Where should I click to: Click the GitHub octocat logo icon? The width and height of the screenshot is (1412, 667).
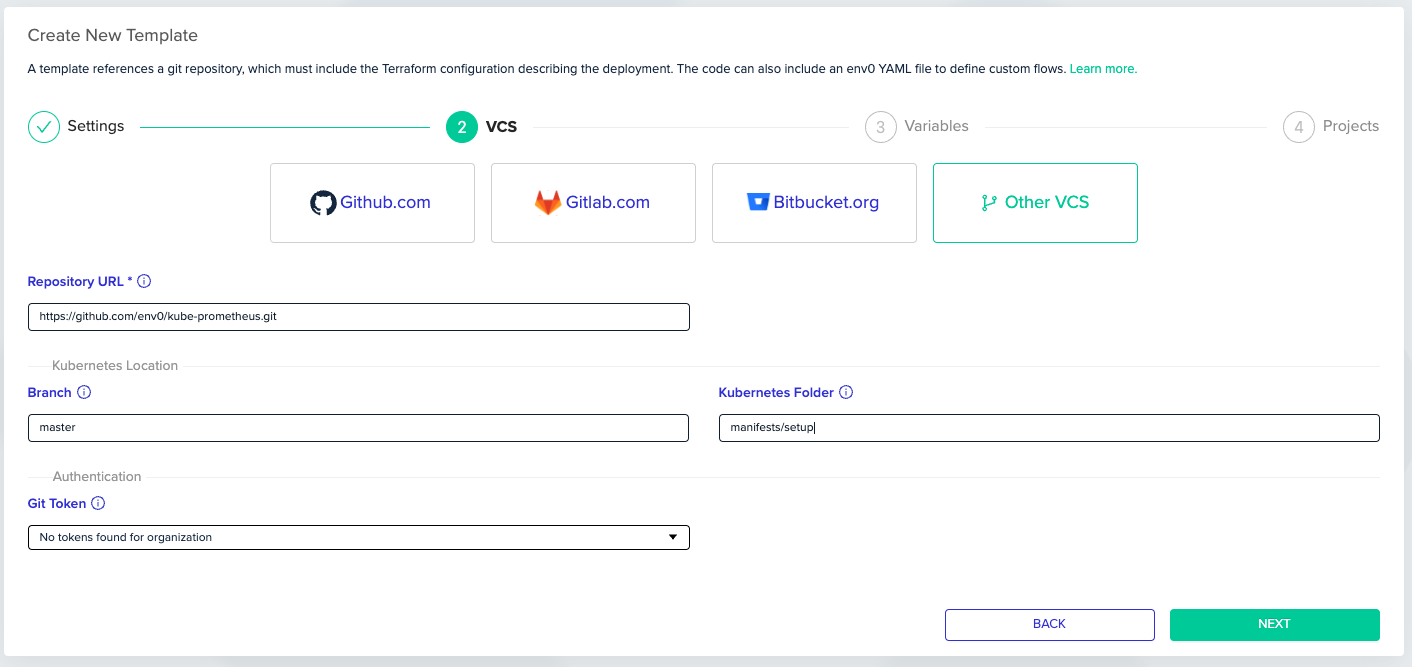323,203
